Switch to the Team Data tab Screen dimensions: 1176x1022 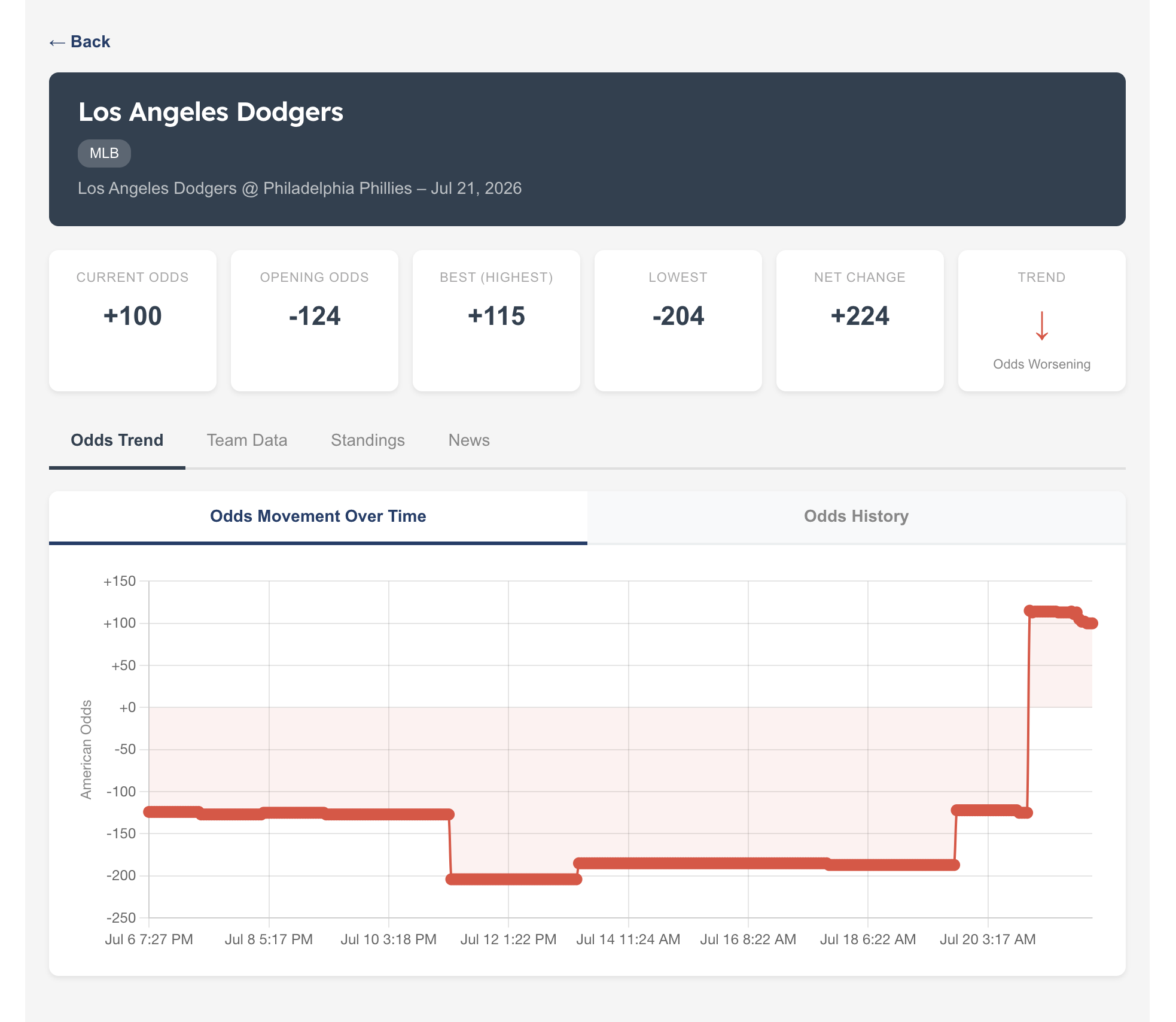pyautogui.click(x=247, y=440)
